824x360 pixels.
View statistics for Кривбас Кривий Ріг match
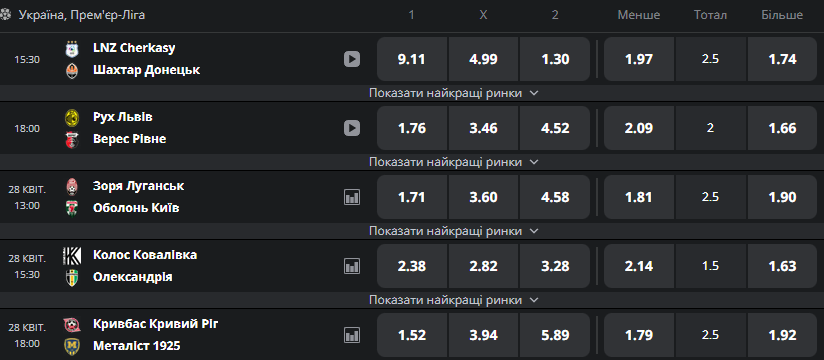click(352, 335)
